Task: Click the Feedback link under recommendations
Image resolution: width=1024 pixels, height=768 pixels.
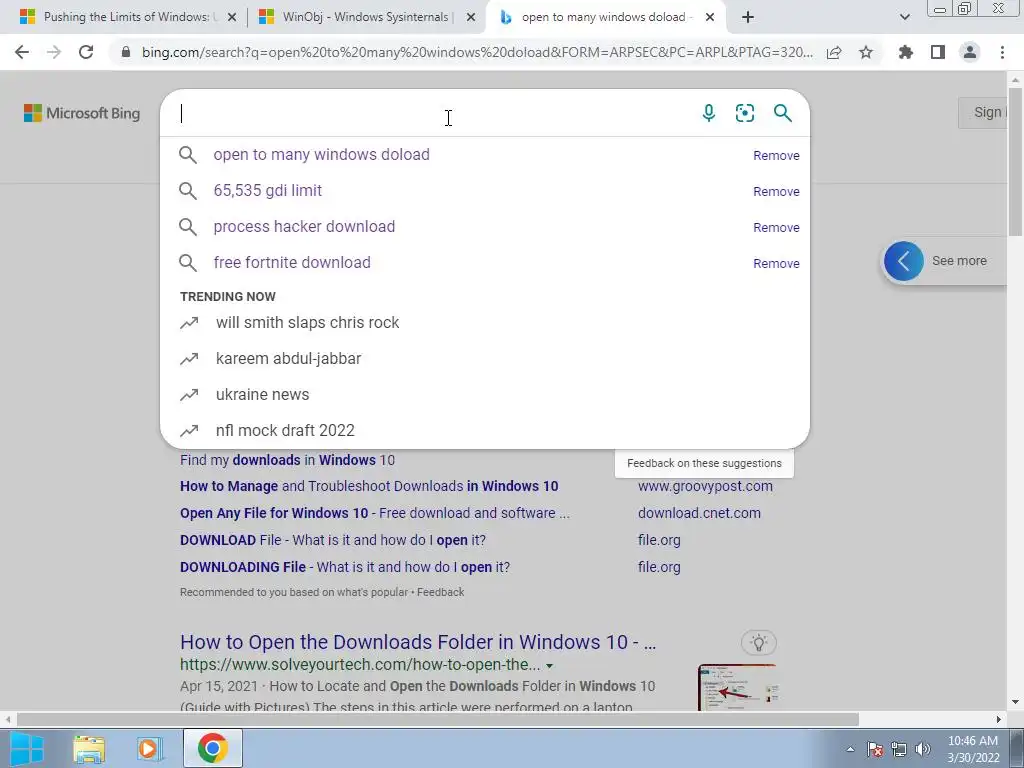Action: pyautogui.click(x=440, y=592)
